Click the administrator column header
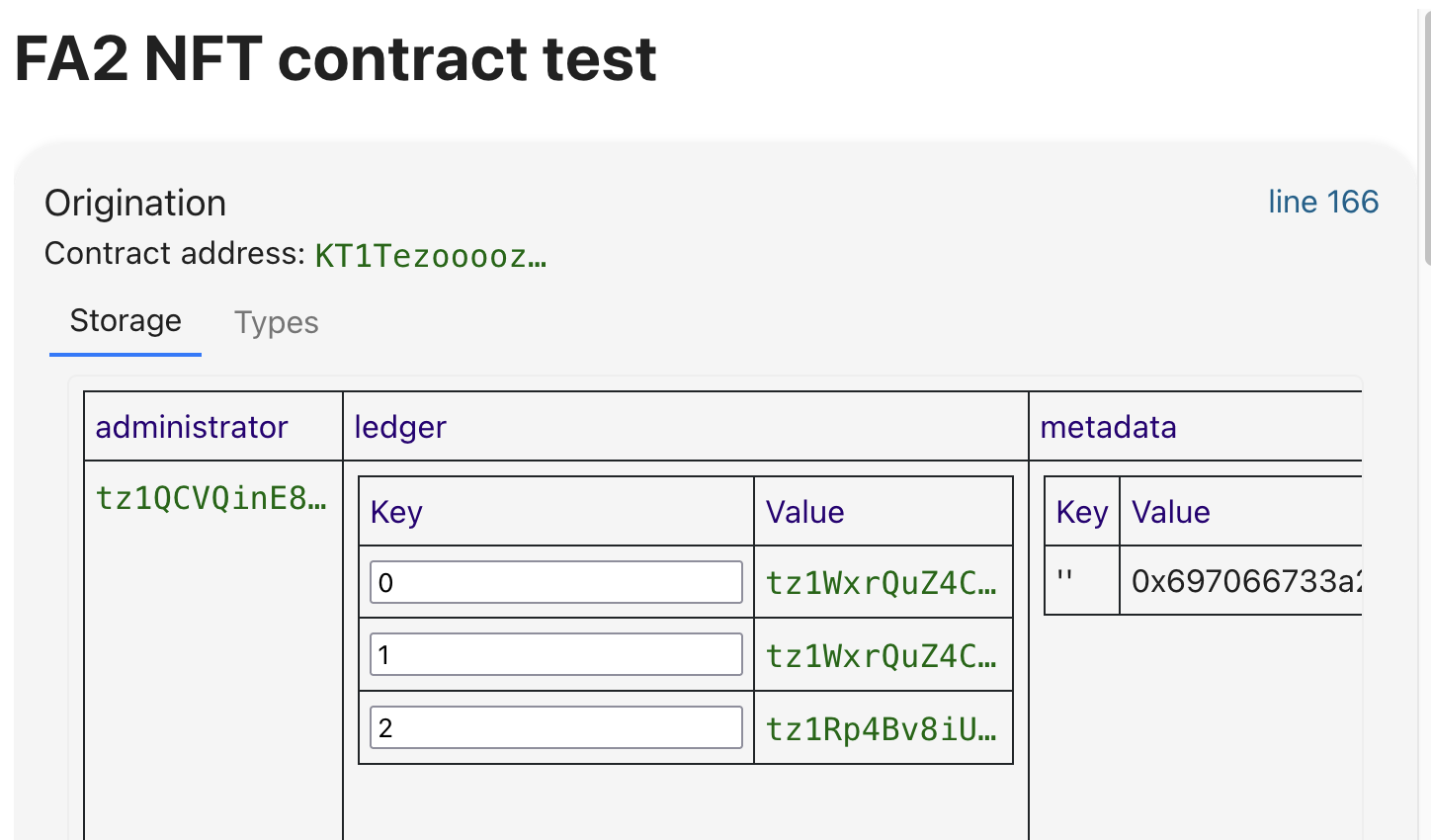The width and height of the screenshot is (1431, 840). 192,427
